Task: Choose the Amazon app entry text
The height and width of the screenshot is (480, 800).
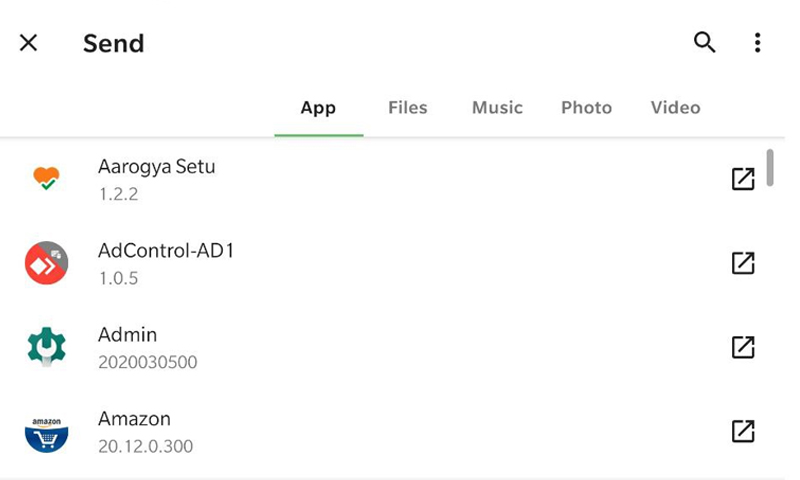Action: pos(134,419)
